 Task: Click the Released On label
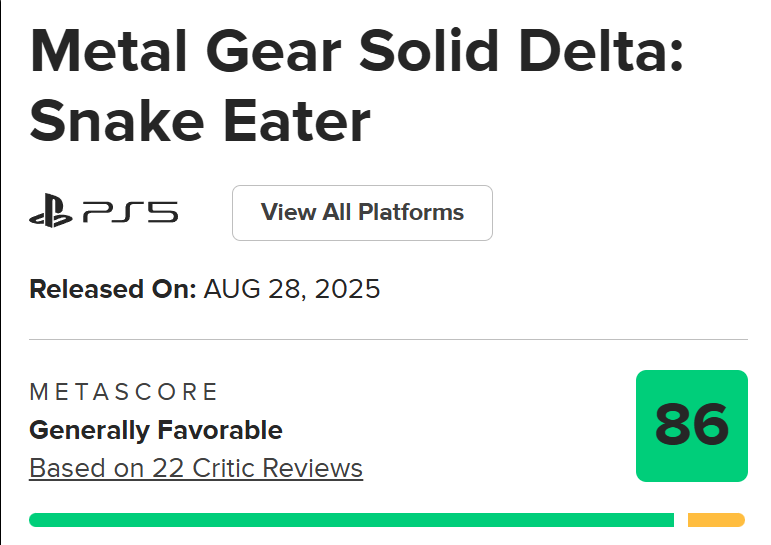click(113, 290)
